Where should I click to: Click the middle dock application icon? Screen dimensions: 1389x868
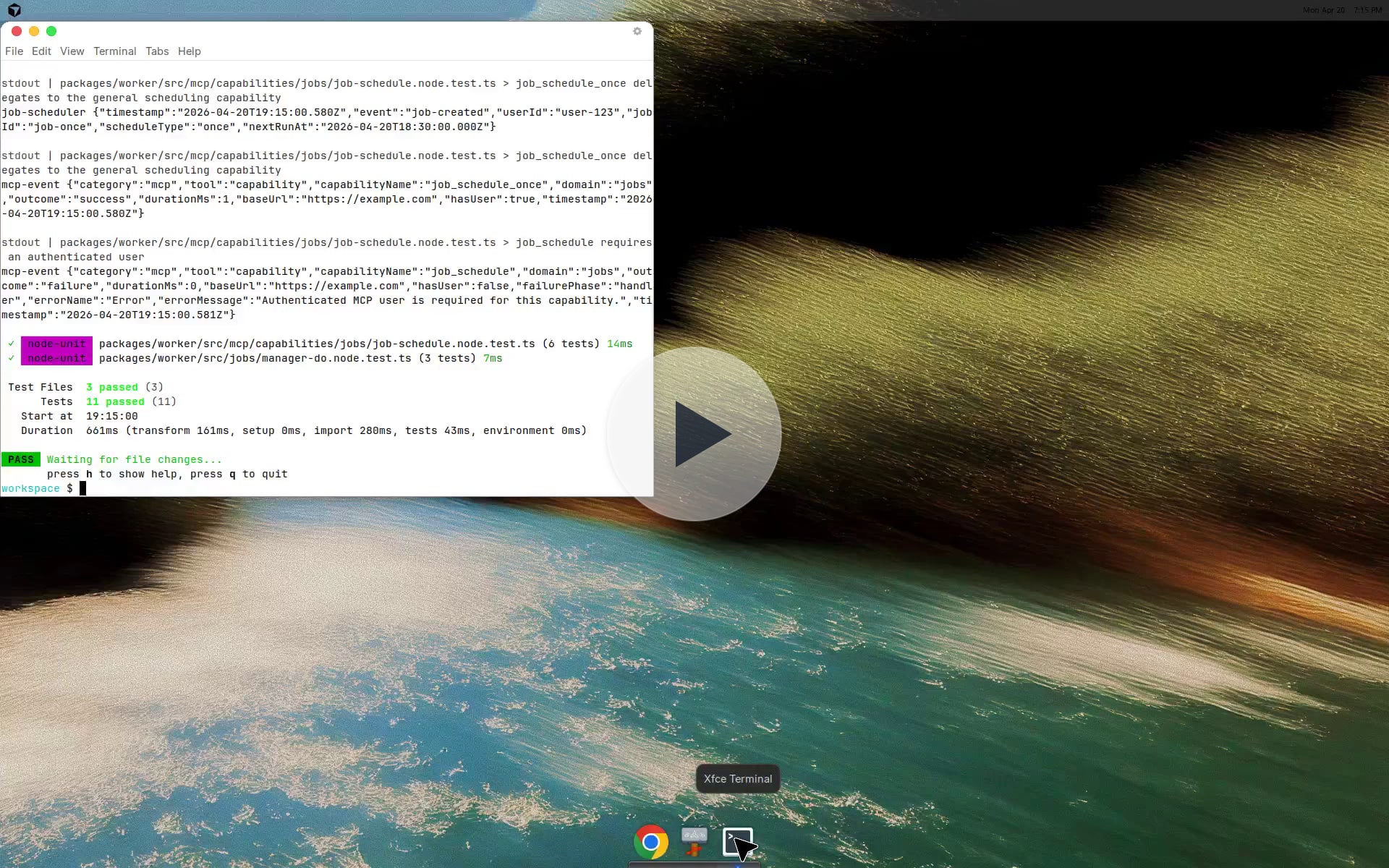click(694, 842)
